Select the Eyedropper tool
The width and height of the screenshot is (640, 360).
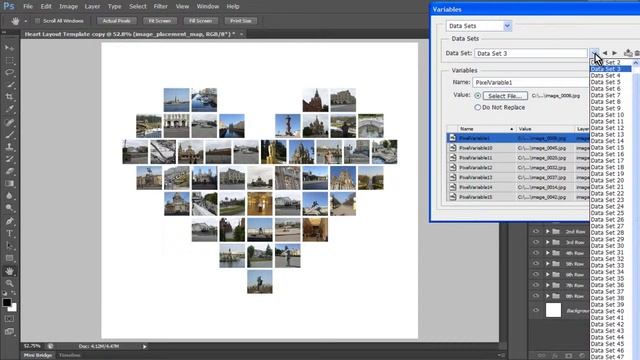pos(9,109)
